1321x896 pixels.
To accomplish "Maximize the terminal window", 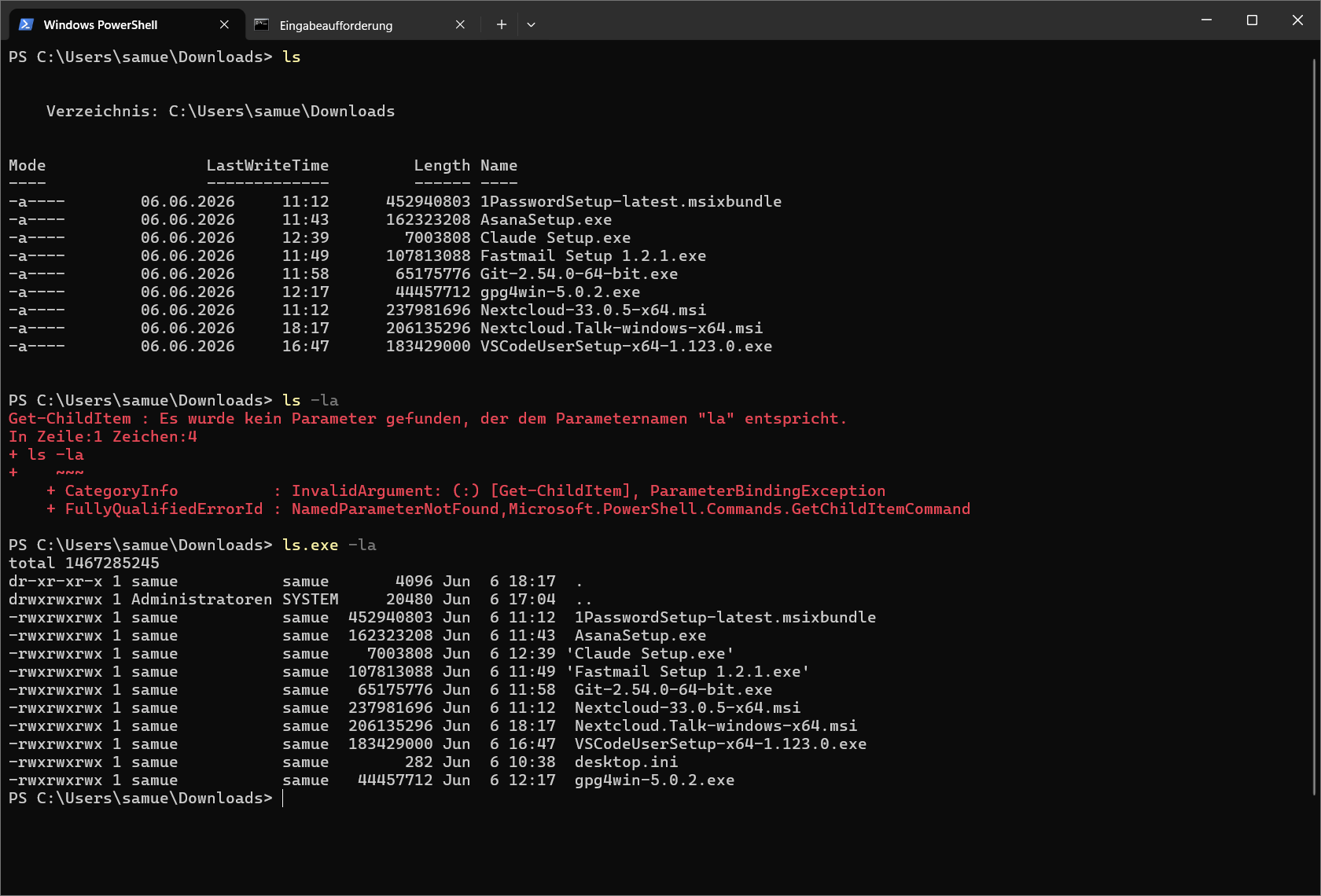I will [x=1252, y=20].
